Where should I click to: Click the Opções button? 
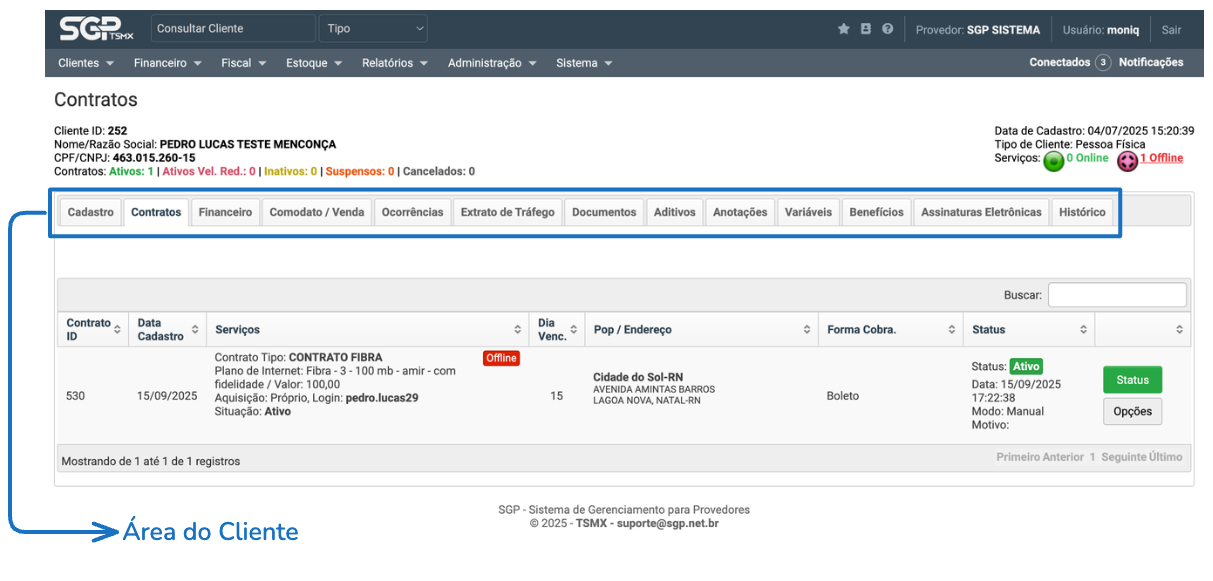pos(1132,411)
